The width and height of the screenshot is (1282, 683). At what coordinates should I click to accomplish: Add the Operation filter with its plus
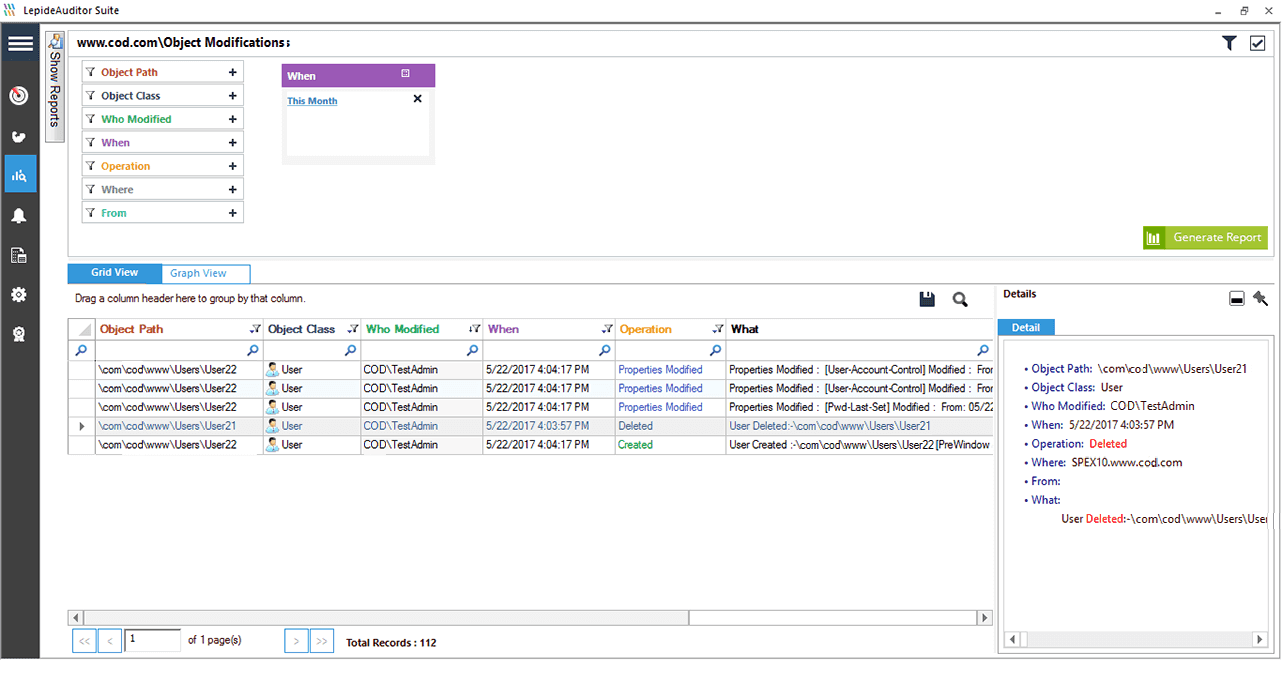(x=232, y=166)
